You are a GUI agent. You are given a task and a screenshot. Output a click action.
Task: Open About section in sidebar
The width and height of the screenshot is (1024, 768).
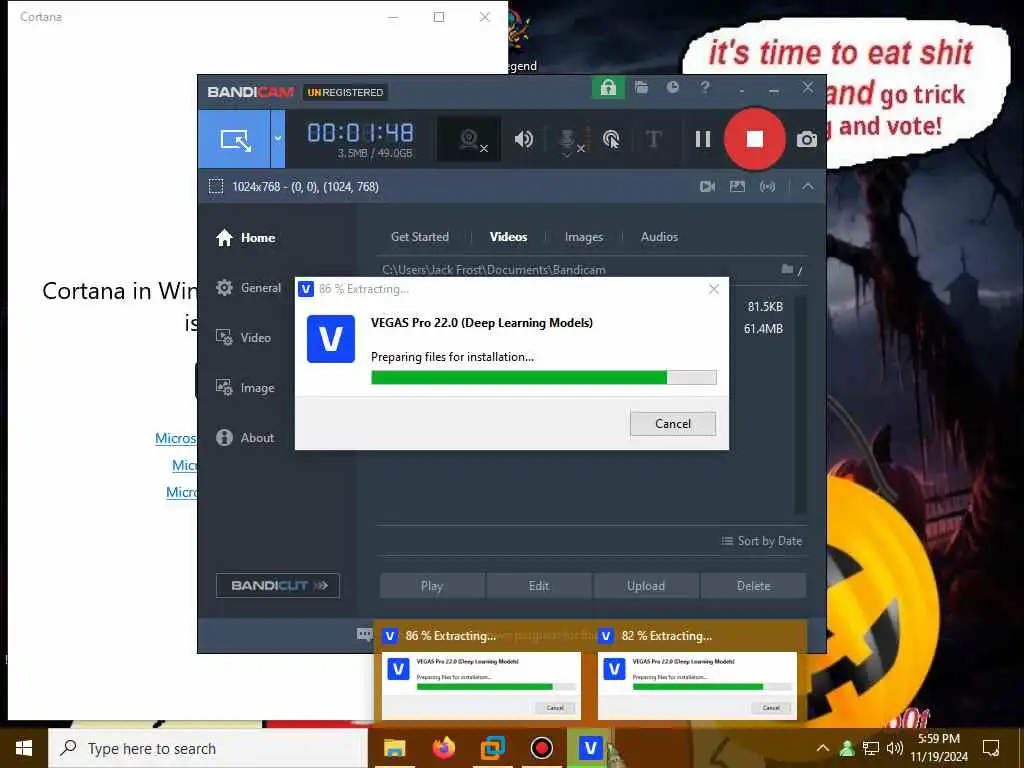245,438
